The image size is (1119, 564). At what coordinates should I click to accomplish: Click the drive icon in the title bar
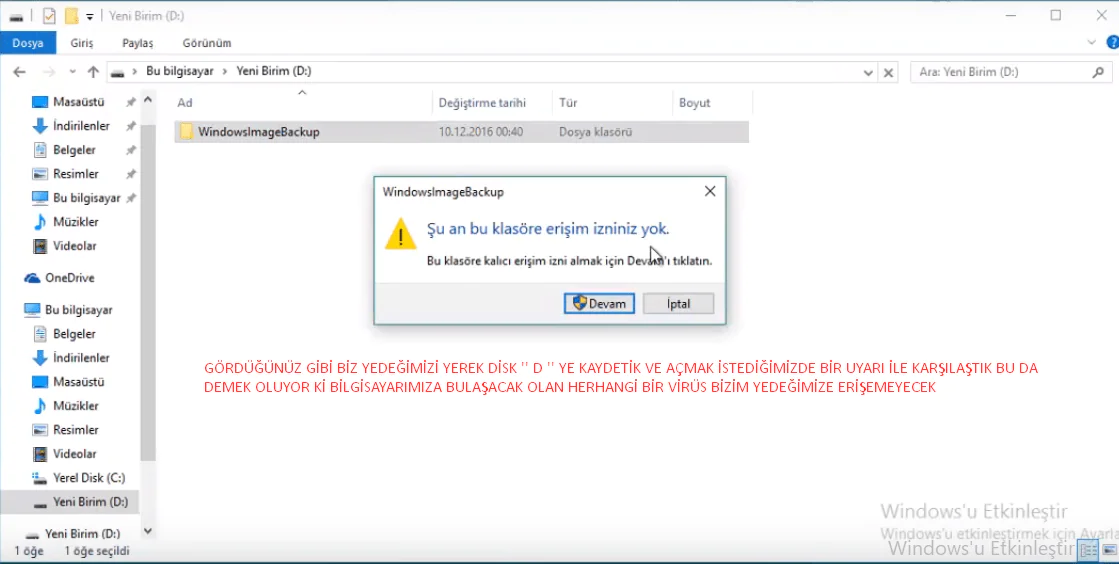click(16, 16)
